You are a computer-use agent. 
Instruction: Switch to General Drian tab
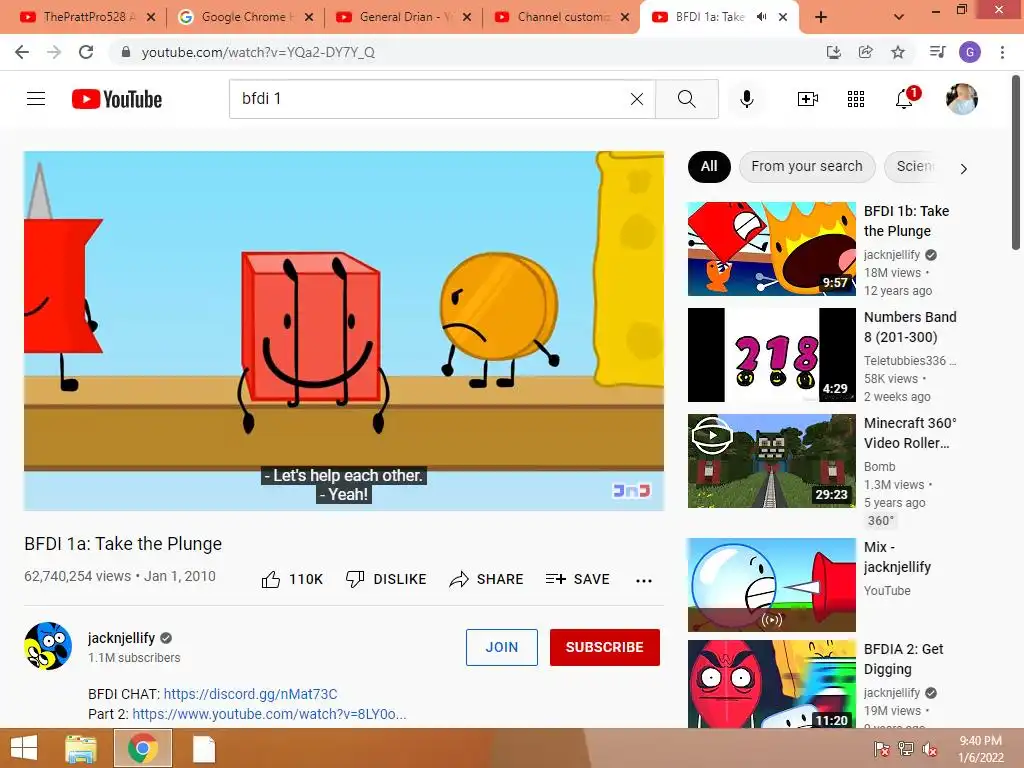[402, 17]
